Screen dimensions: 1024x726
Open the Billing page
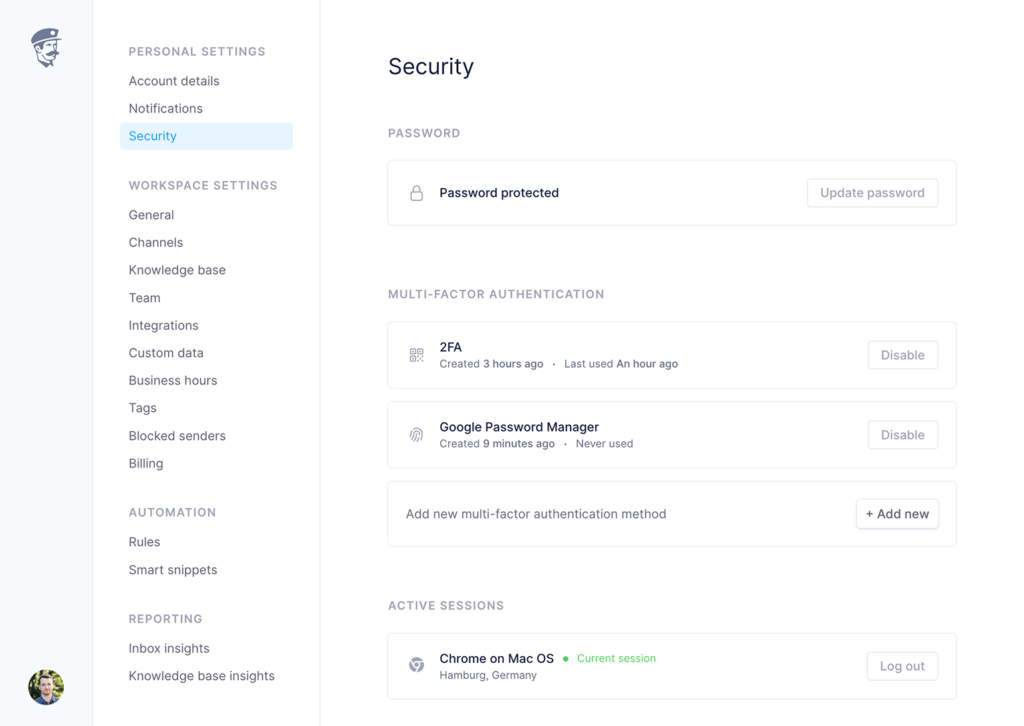coord(146,463)
